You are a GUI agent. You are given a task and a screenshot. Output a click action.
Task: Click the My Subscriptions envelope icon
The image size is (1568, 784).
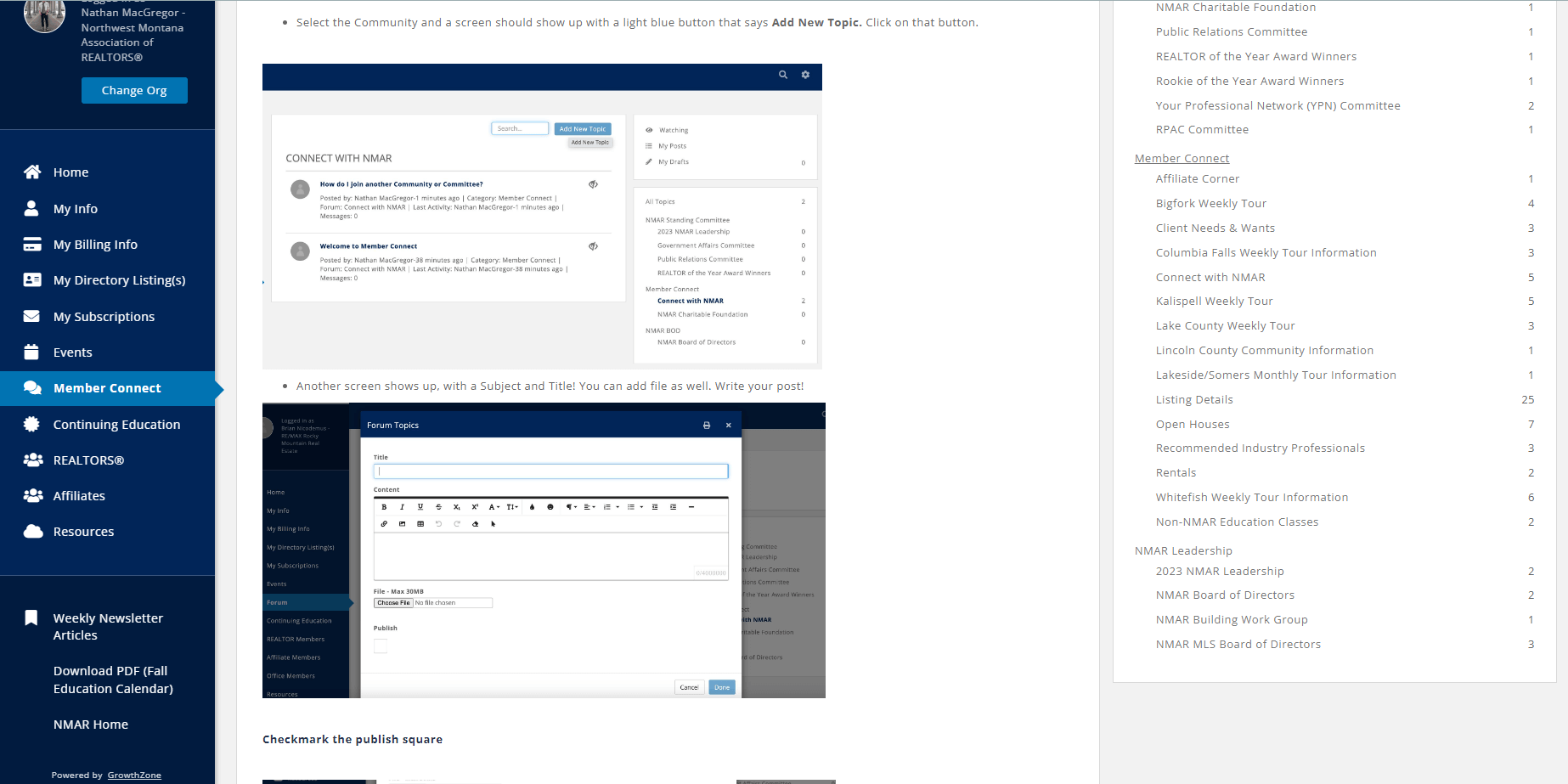click(31, 316)
